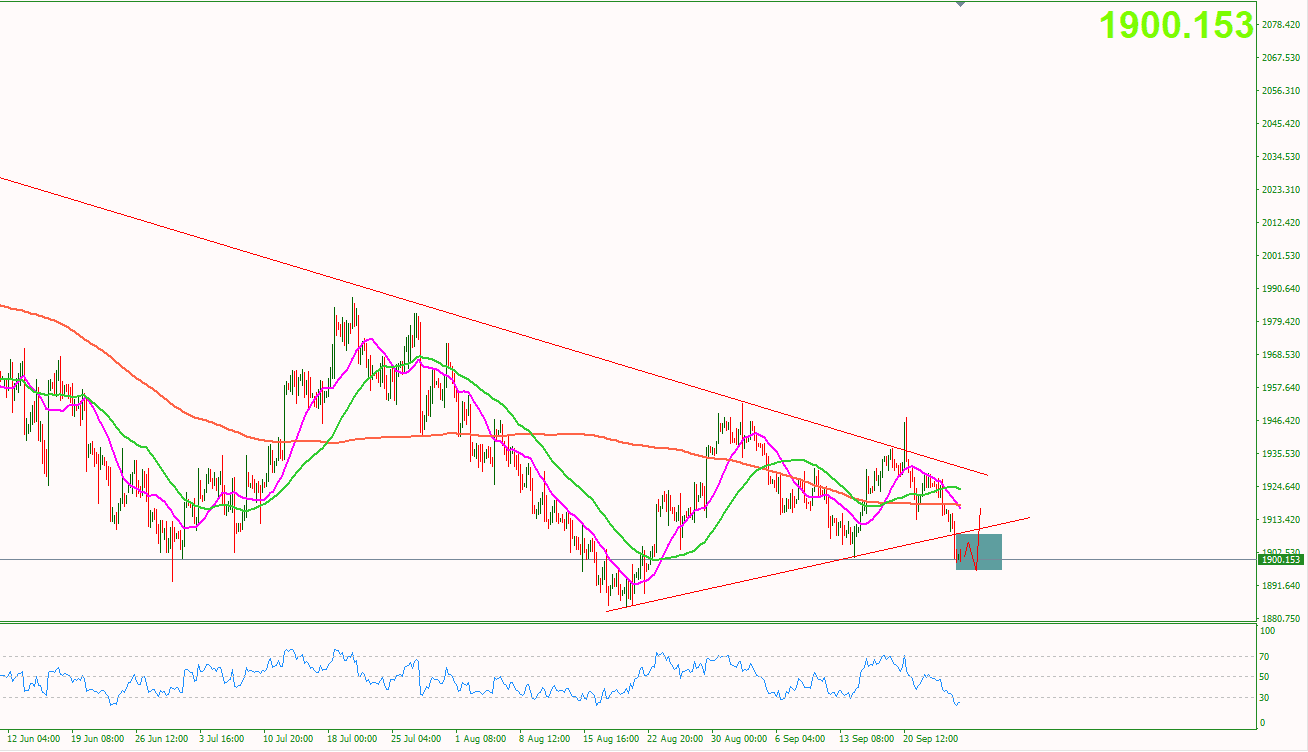Click the 30 Aug 00:00 time label
Screen dimensions: 1308x752
(x=739, y=739)
